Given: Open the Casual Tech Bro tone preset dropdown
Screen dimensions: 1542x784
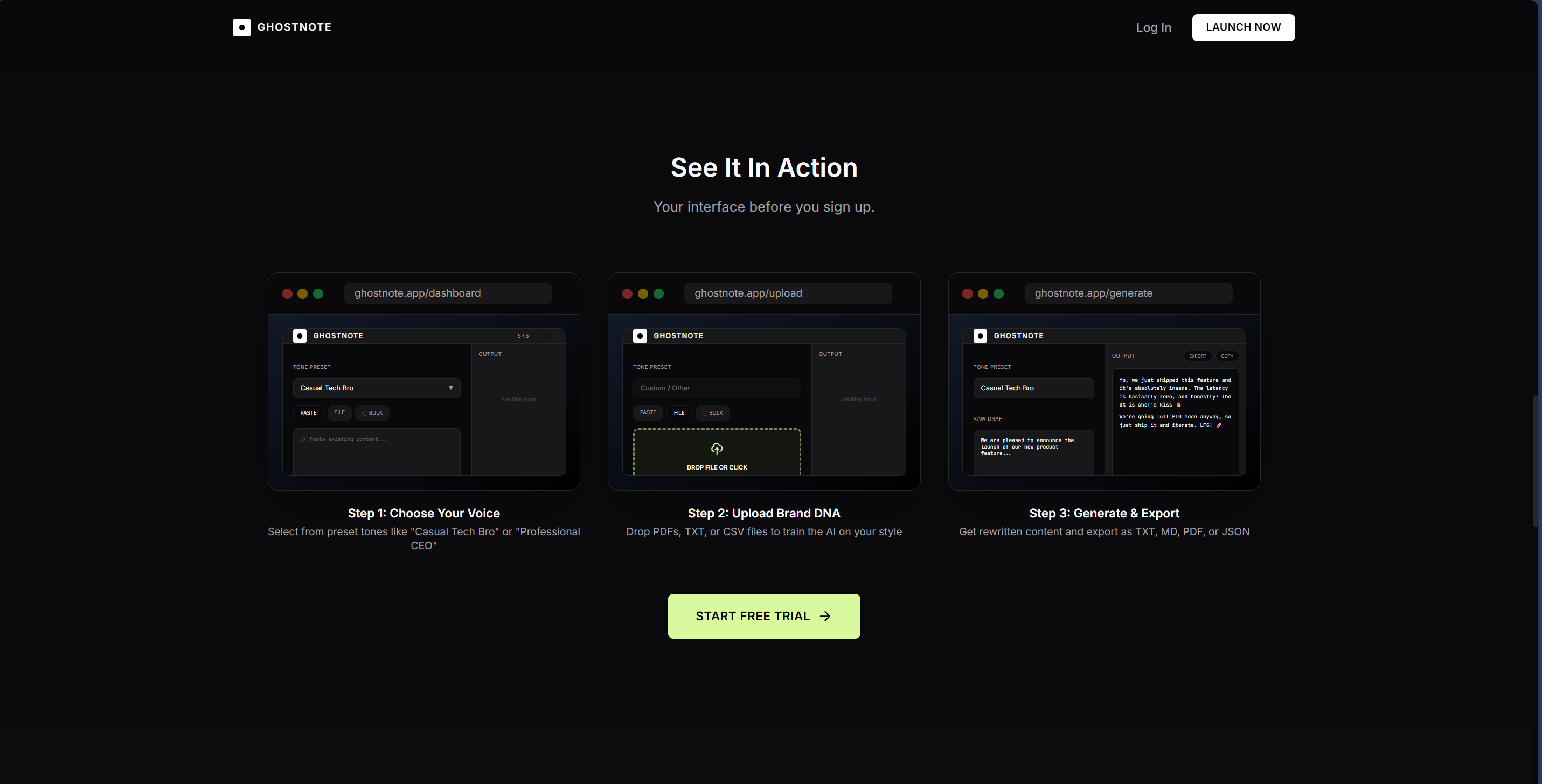Looking at the screenshot, I should click(x=376, y=388).
